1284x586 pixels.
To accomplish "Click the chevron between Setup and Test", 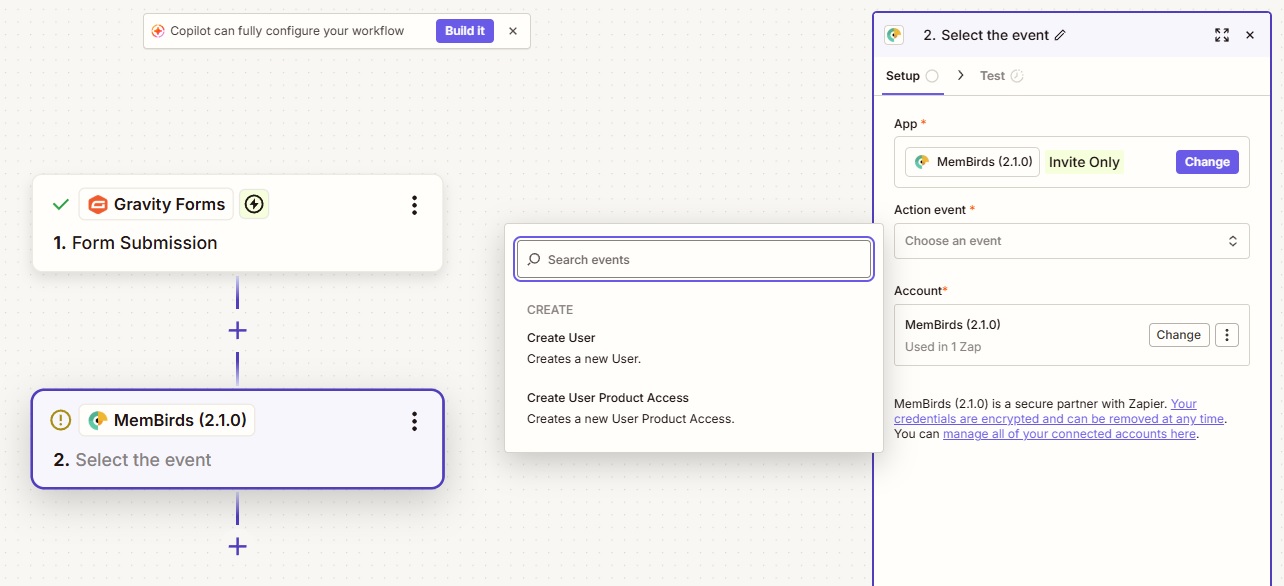I will 961,75.
